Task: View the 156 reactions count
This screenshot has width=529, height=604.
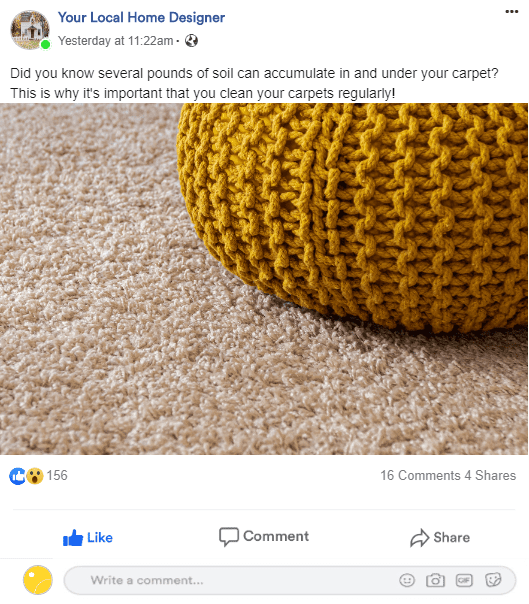Action: click(x=57, y=475)
